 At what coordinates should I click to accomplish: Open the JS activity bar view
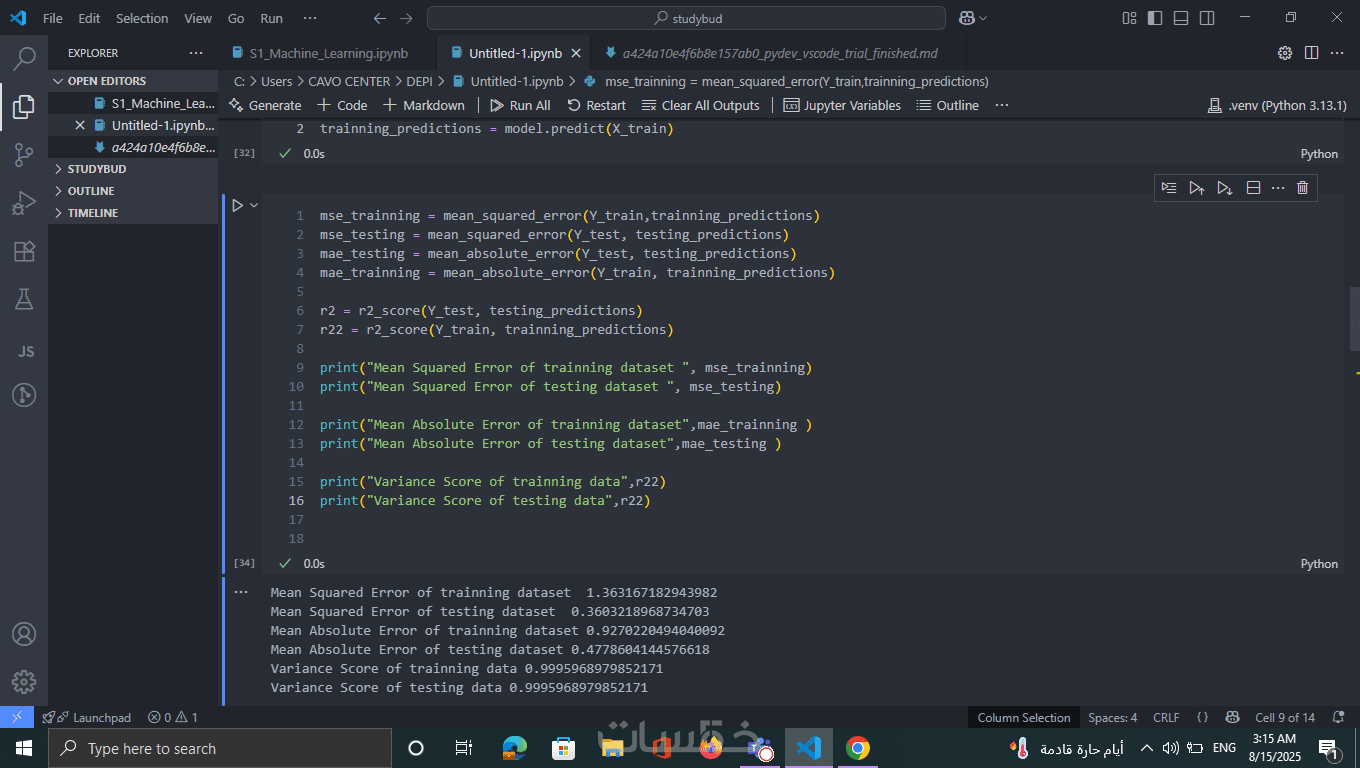(27, 351)
